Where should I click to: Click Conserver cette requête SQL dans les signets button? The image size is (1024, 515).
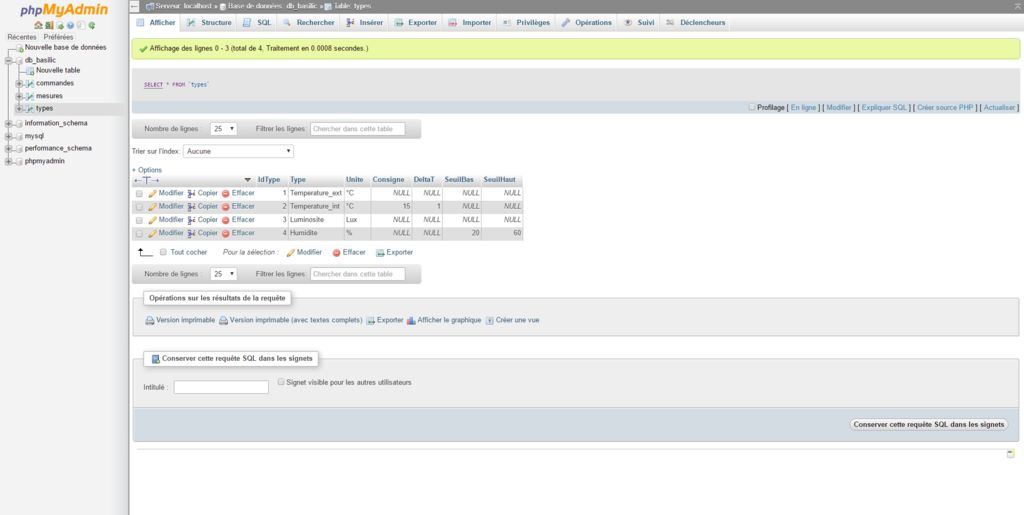(x=928, y=424)
